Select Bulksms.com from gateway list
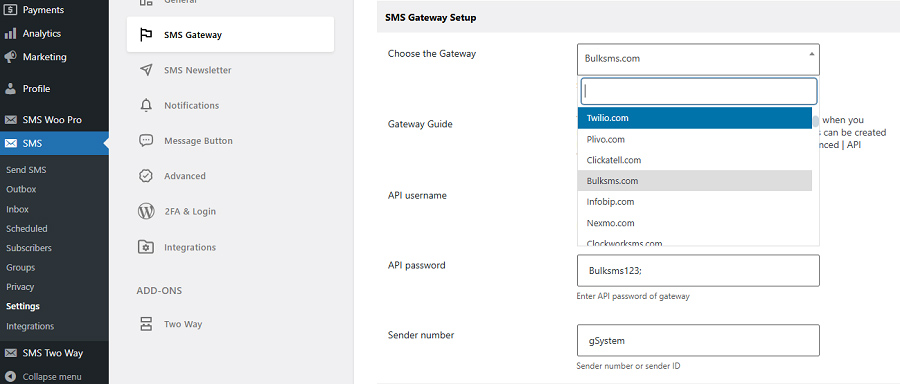Viewport: 900px width, 384px height. pyautogui.click(x=695, y=181)
